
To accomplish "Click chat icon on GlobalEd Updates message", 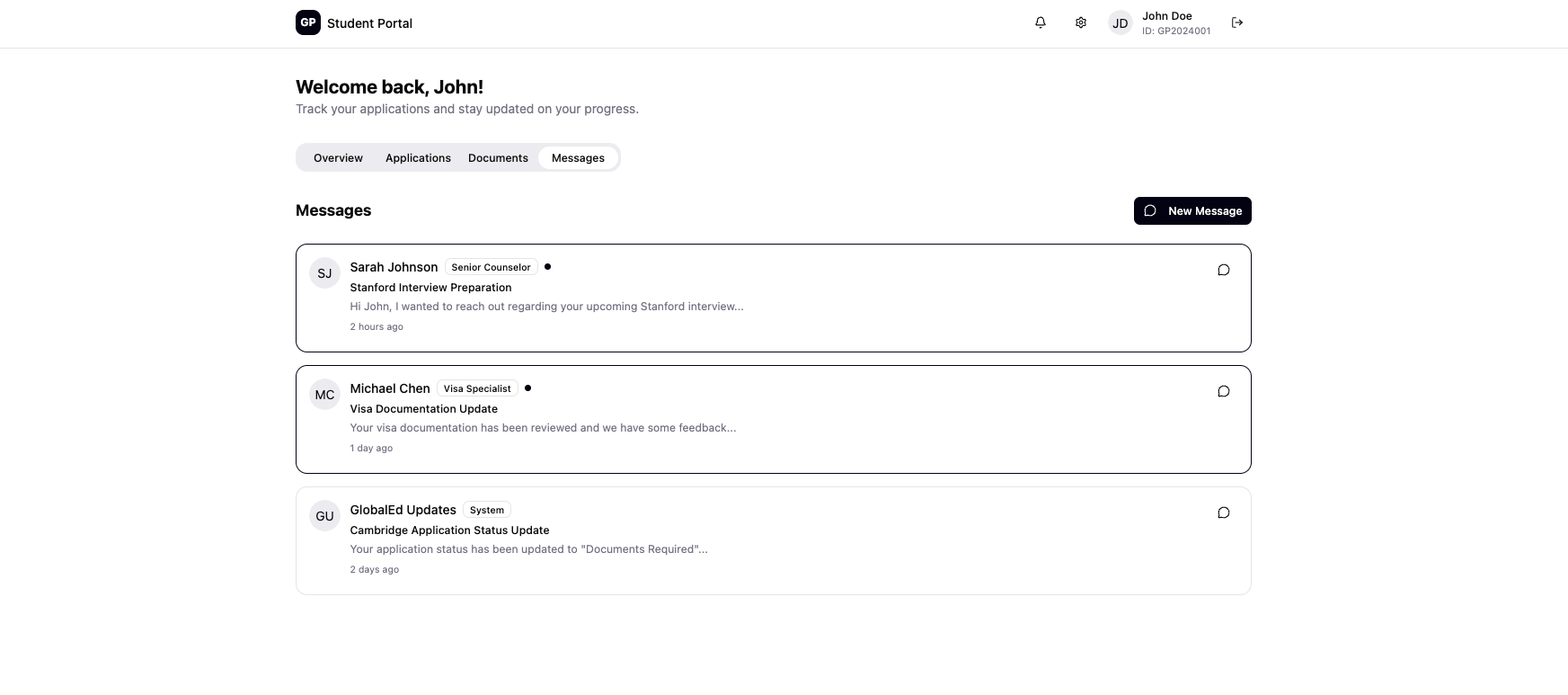I will 1223,512.
